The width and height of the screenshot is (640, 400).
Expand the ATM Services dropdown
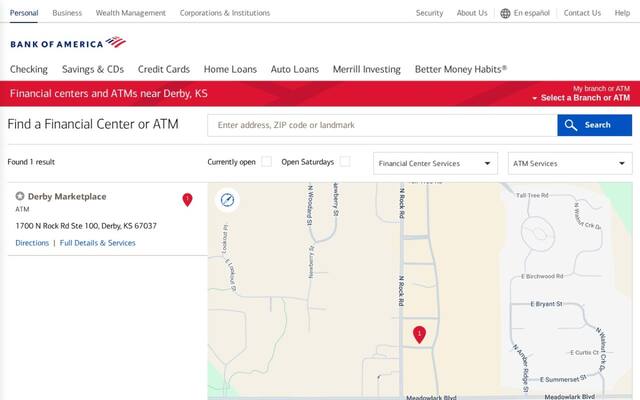point(570,163)
